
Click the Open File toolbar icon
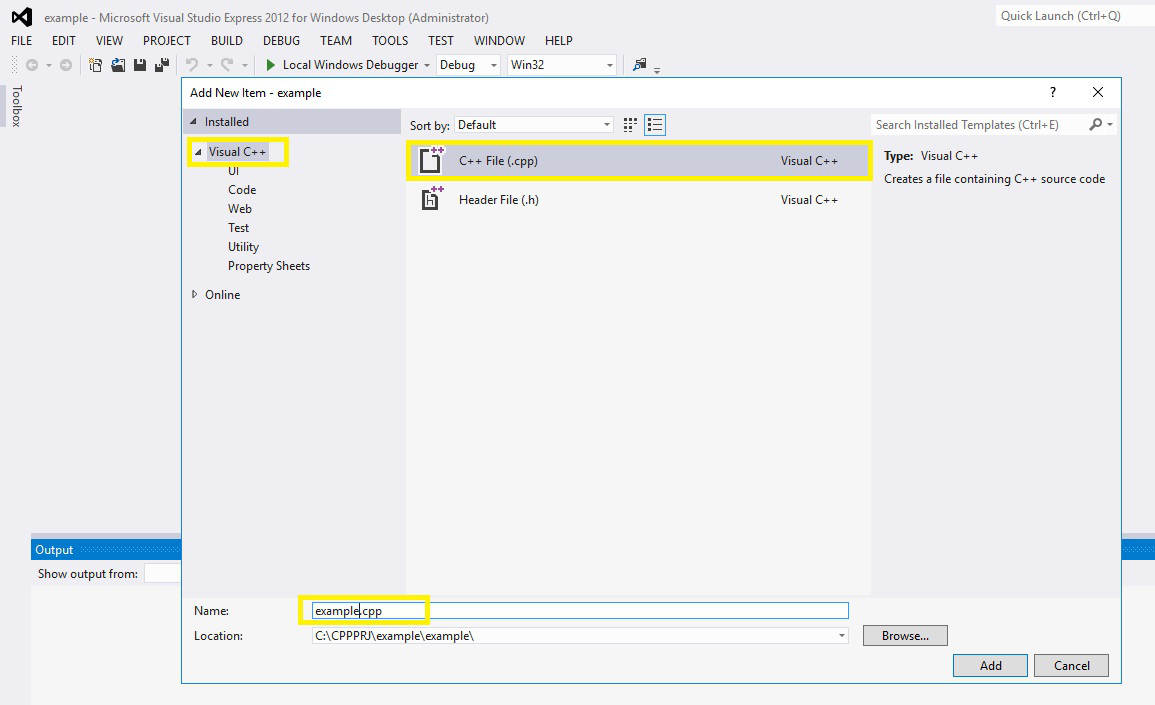coord(118,66)
